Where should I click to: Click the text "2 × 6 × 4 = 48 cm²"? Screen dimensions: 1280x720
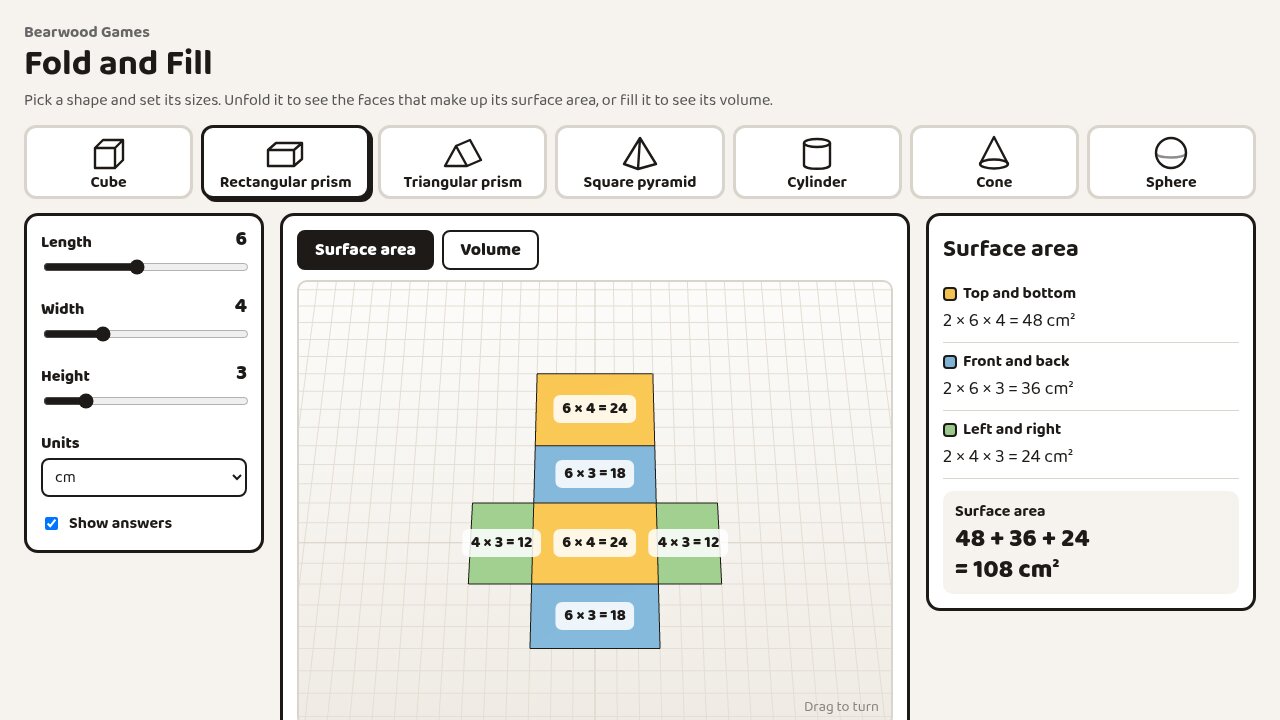(1009, 321)
